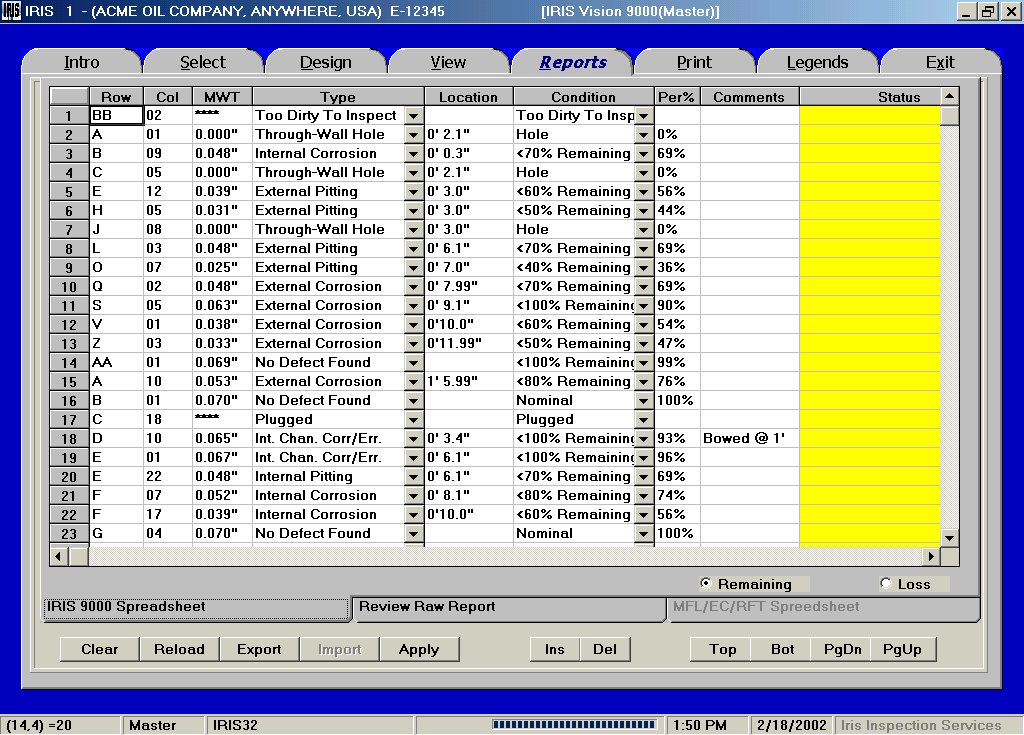Click the Import button
Image resolution: width=1024 pixels, height=735 pixels.
[339, 649]
